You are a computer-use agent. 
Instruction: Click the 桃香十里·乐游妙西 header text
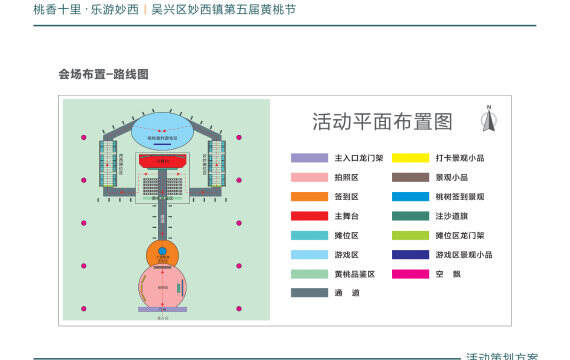[x=86, y=9]
